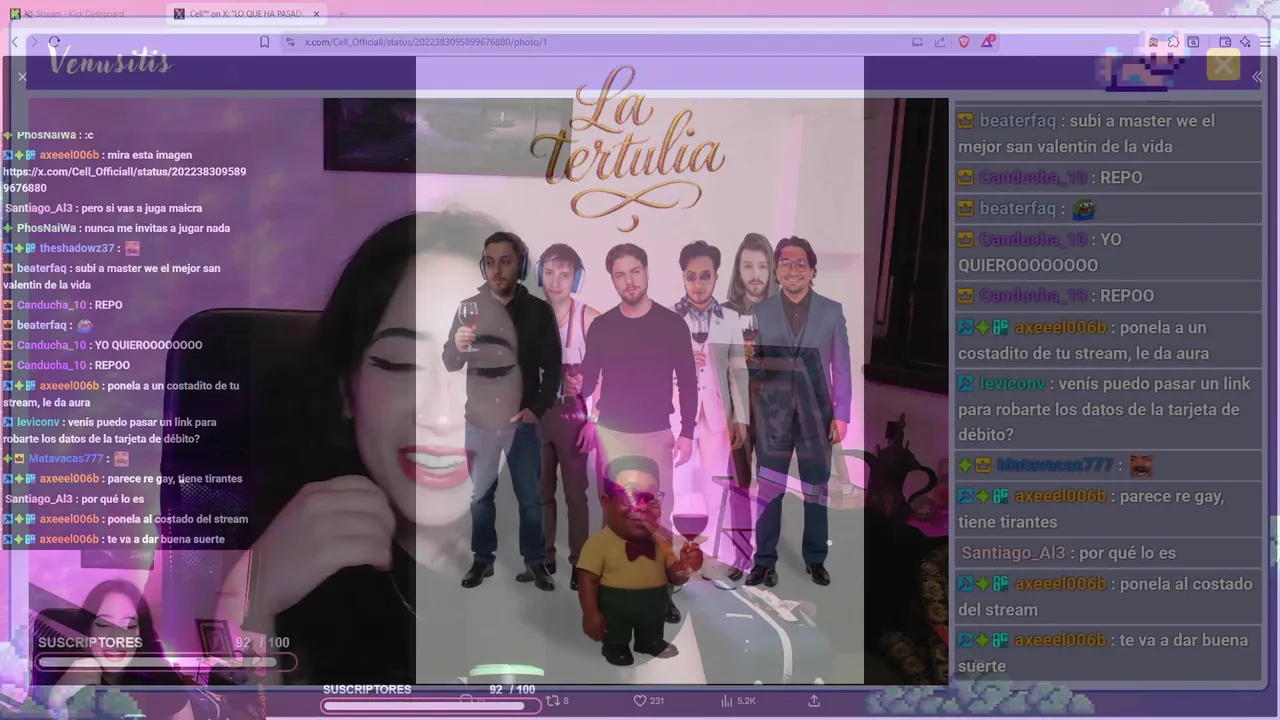The height and width of the screenshot is (720, 1280).
Task: Close the X photo viewer with the X
Action: (22, 76)
